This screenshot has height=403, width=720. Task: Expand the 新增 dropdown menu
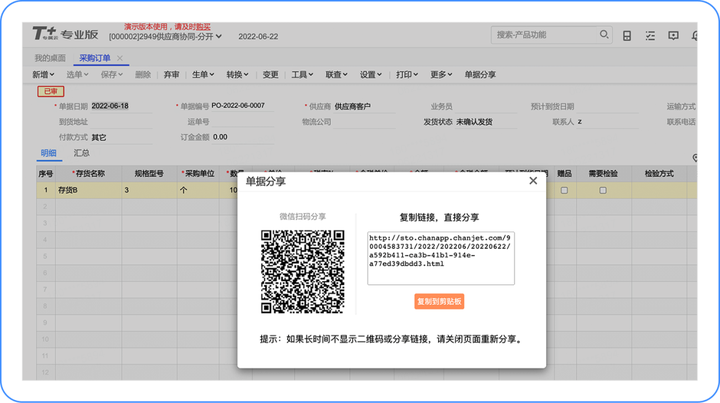click(43, 74)
